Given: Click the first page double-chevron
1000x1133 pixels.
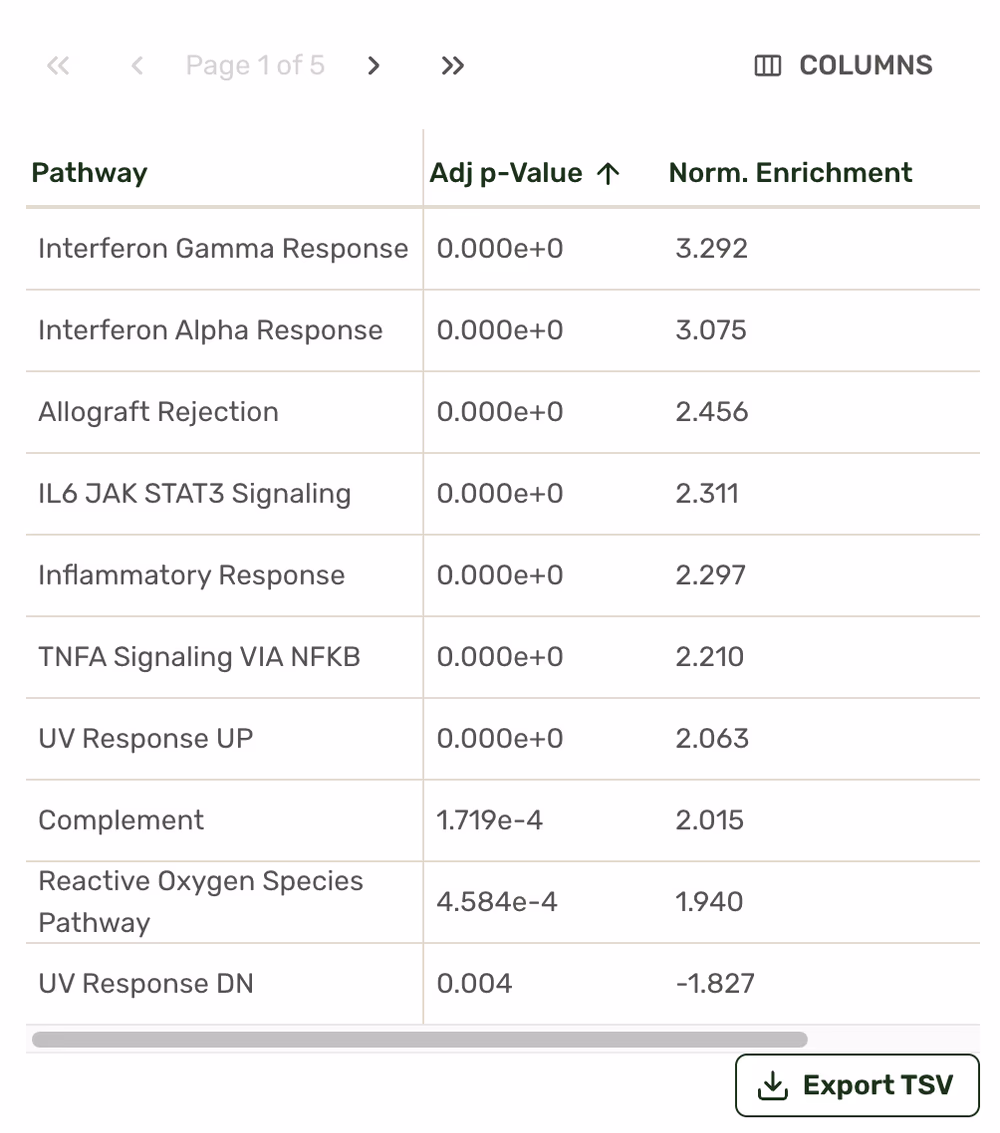Looking at the screenshot, I should click(58, 66).
